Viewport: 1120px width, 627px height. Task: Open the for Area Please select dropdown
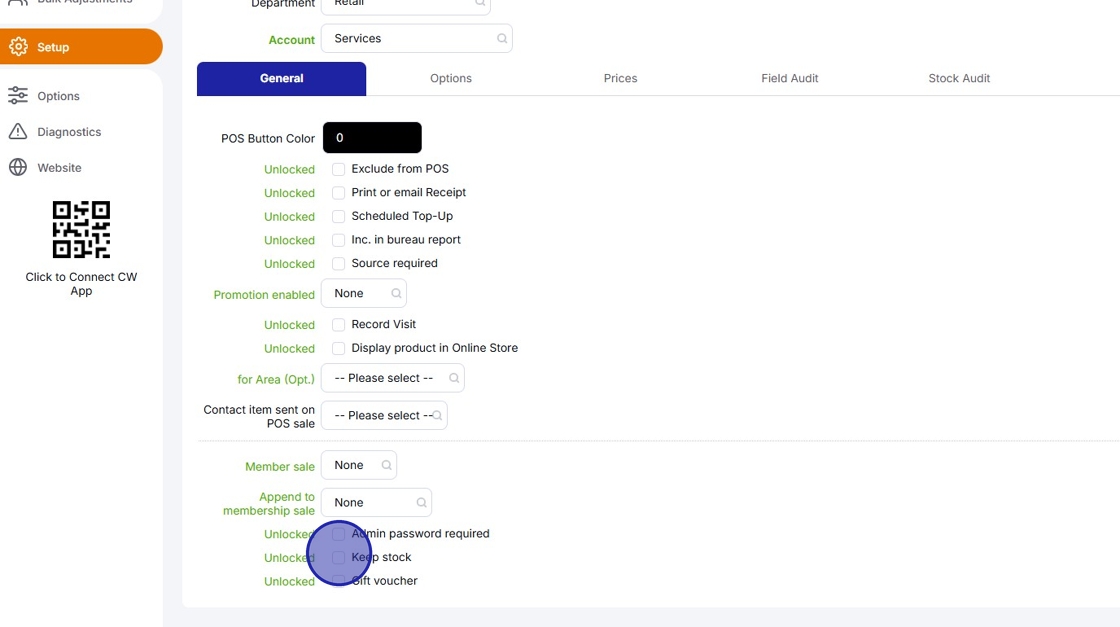393,378
